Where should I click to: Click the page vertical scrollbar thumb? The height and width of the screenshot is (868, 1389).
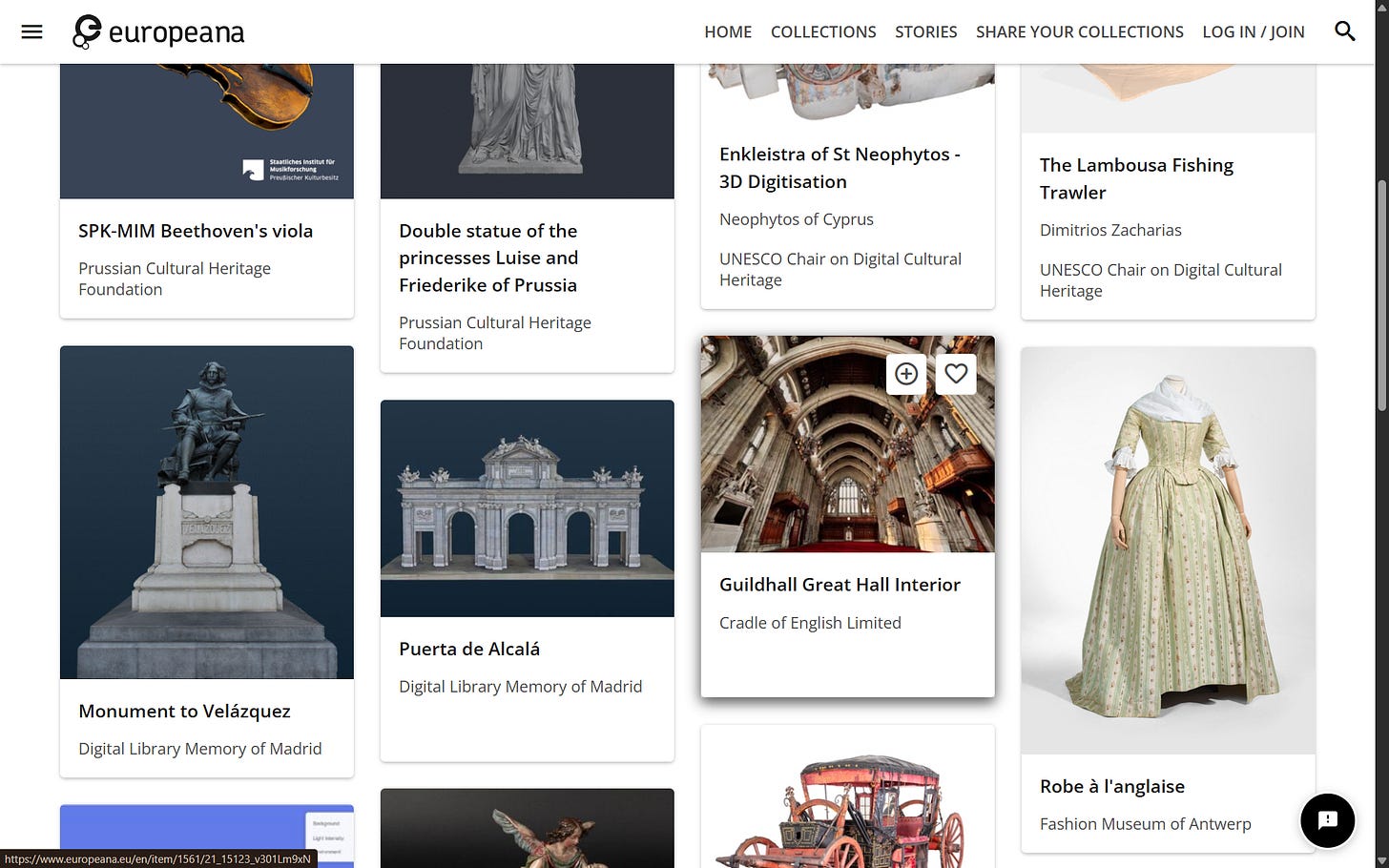point(1381,296)
